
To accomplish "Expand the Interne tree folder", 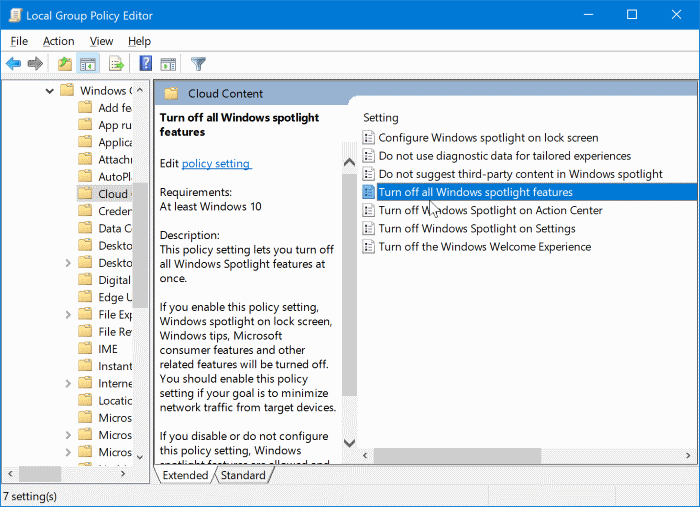I will (68, 383).
